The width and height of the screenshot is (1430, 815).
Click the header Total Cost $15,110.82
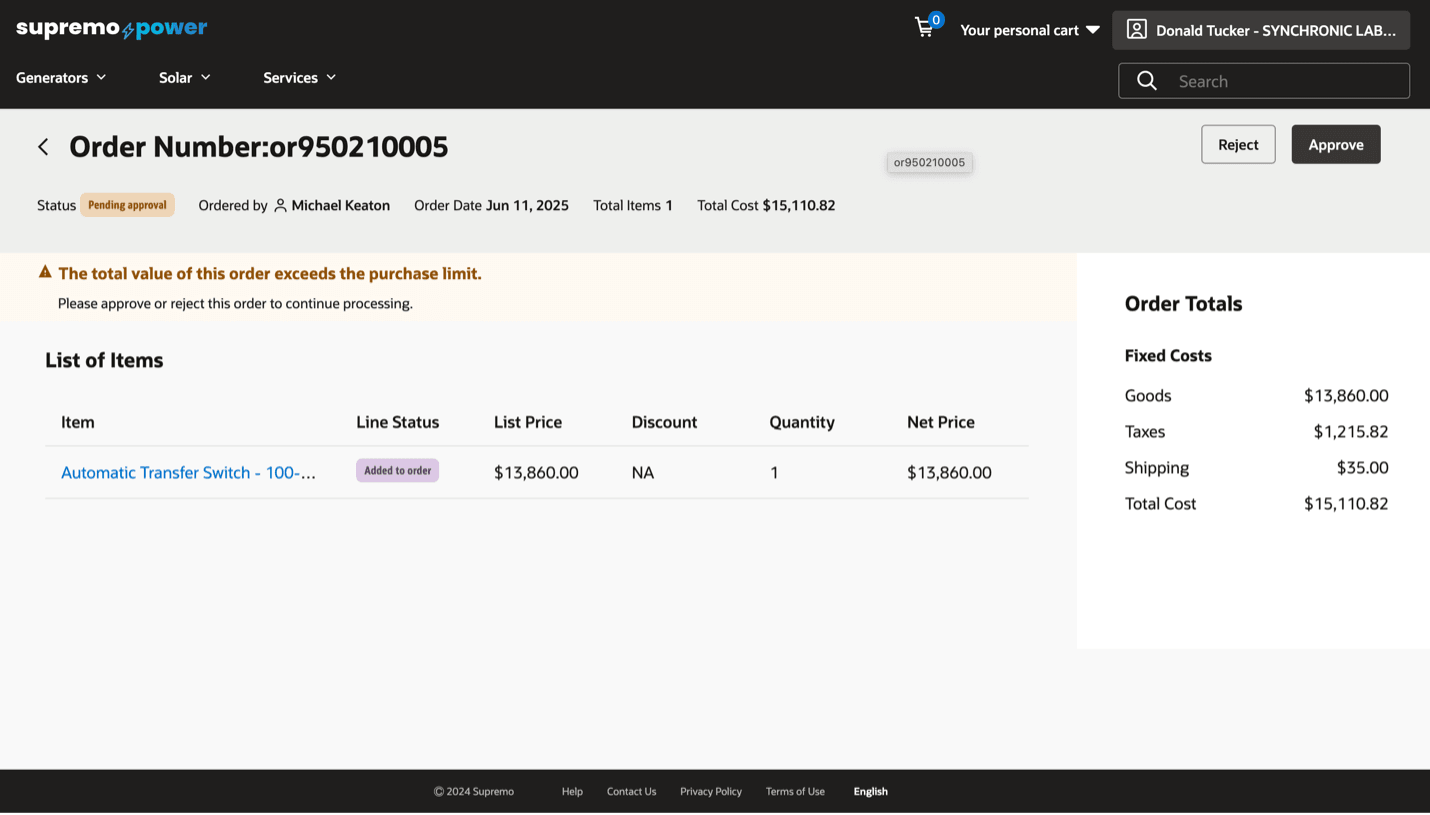point(766,205)
